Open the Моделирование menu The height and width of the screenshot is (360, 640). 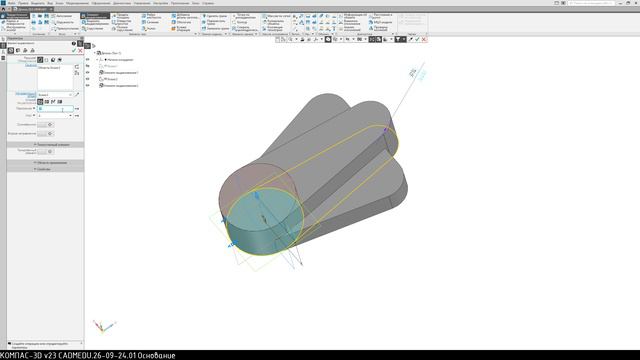[78, 3]
